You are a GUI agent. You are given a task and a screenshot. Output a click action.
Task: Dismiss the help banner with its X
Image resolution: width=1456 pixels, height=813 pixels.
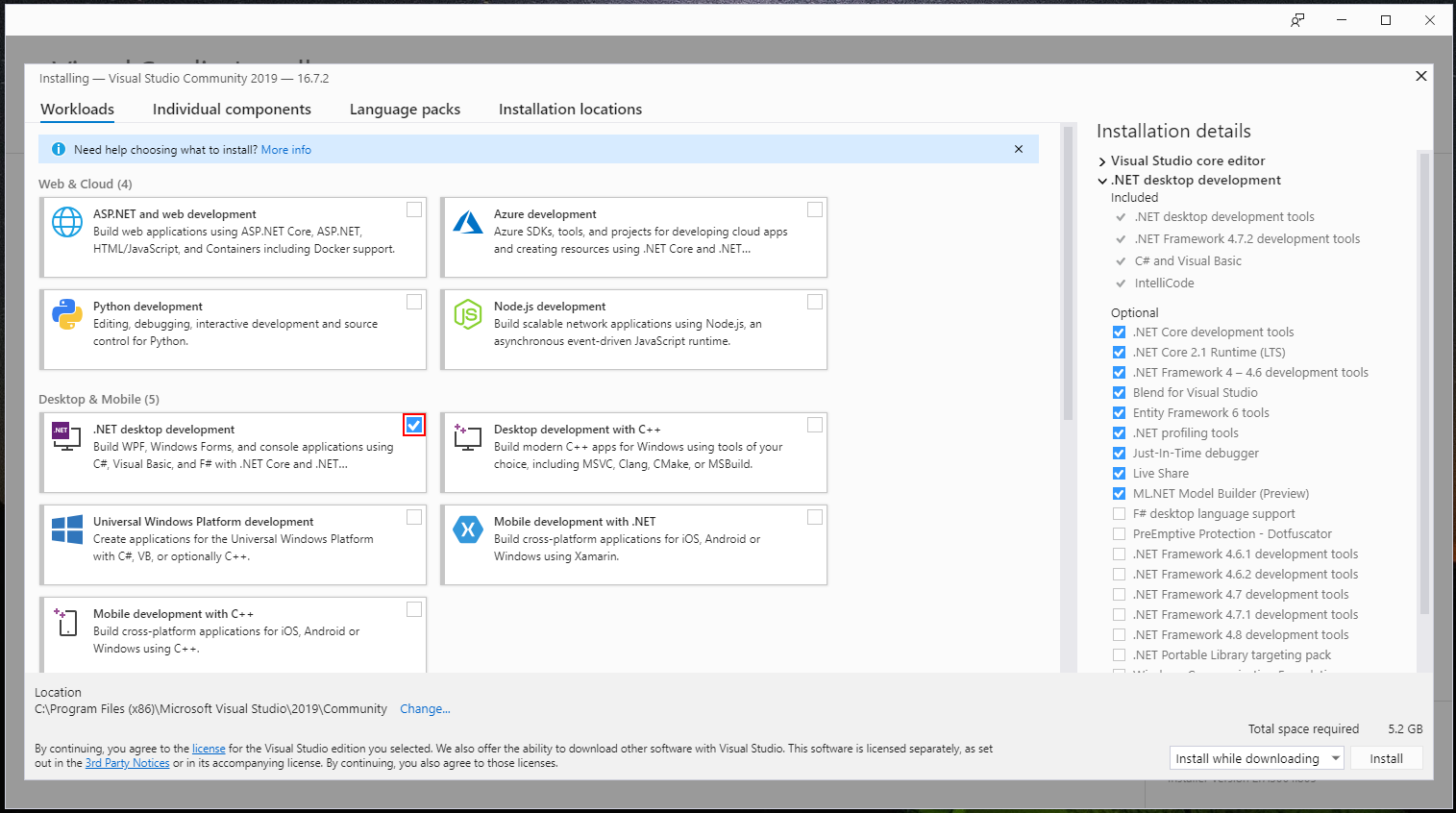[x=1019, y=149]
